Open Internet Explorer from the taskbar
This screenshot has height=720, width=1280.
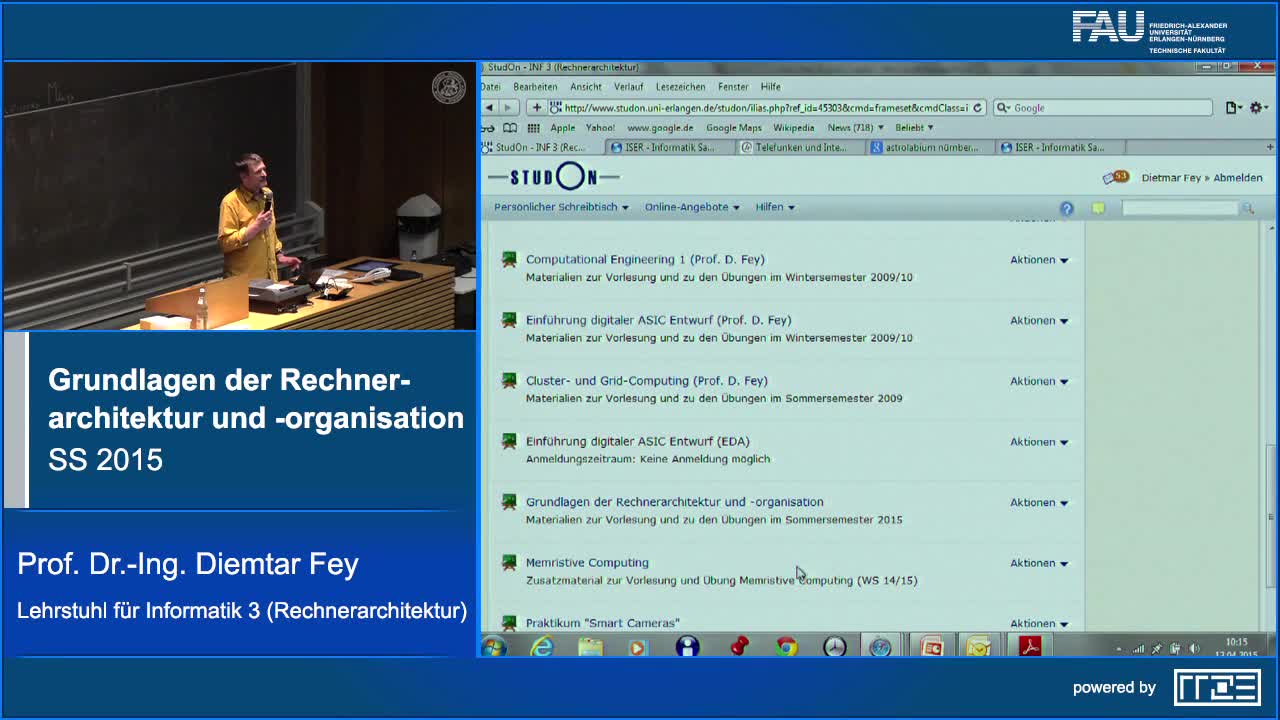pyautogui.click(x=541, y=647)
